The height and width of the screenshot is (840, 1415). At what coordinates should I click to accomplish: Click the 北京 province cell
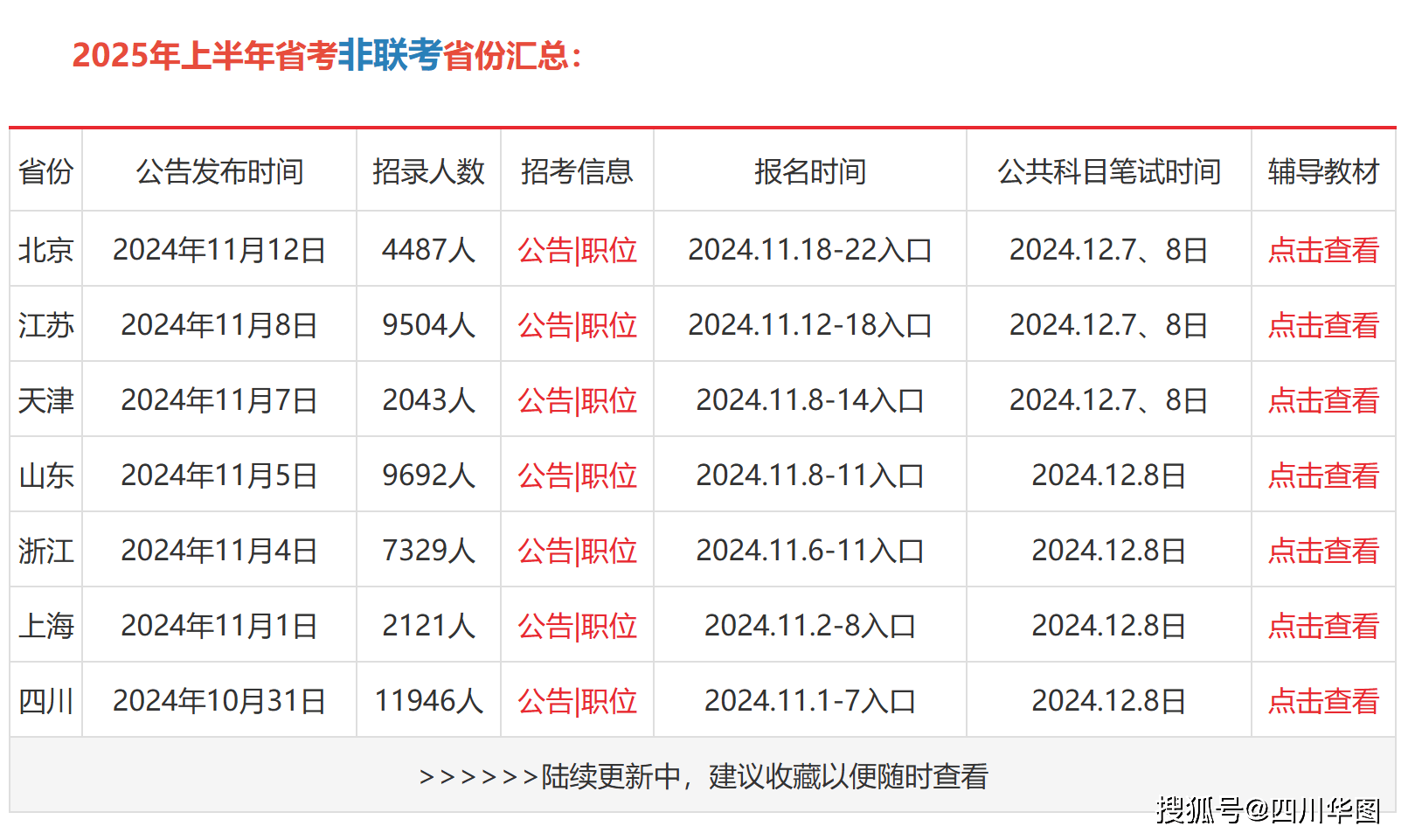[45, 250]
